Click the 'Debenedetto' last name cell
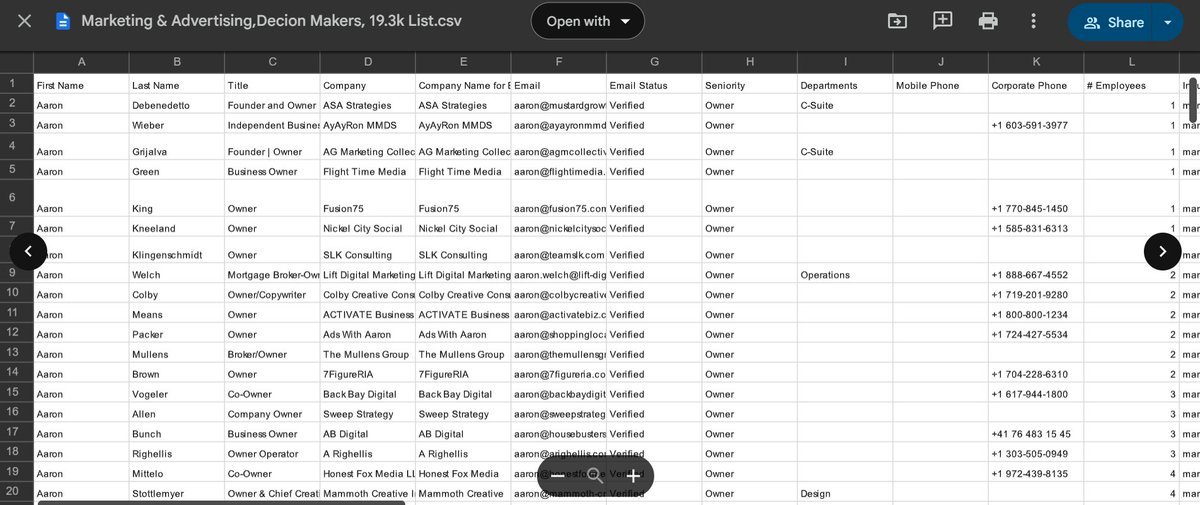This screenshot has width=1200, height=505. [x=177, y=105]
